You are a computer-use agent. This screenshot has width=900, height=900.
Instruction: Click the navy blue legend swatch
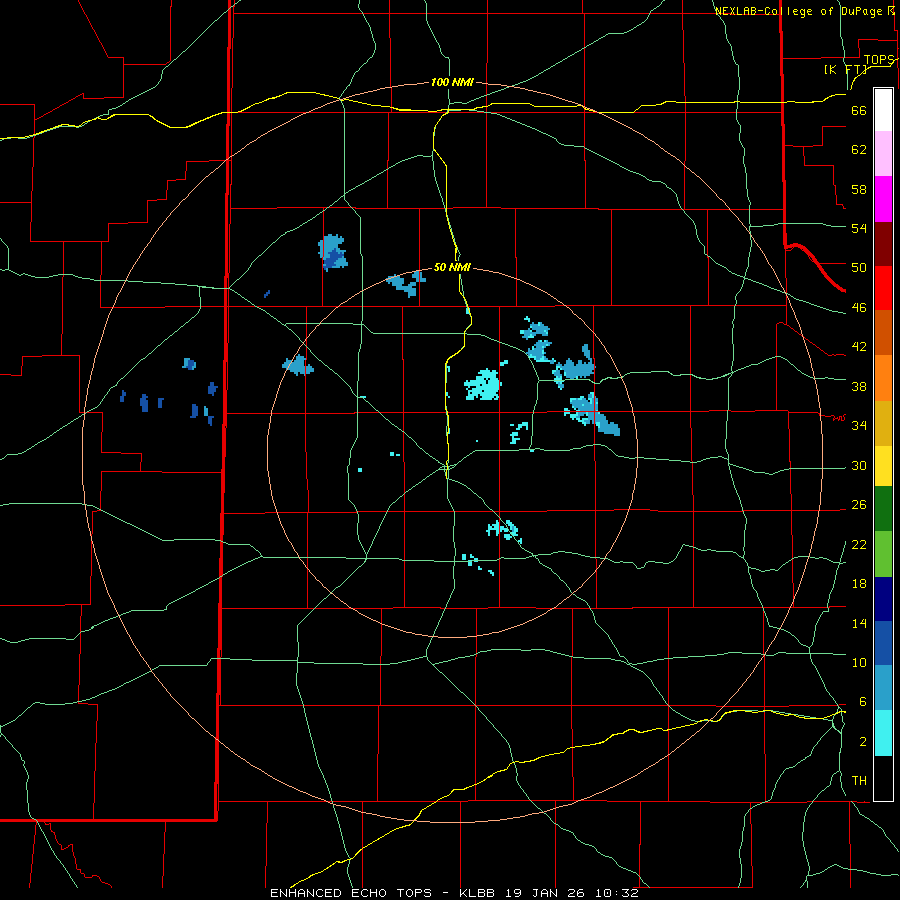point(883,599)
